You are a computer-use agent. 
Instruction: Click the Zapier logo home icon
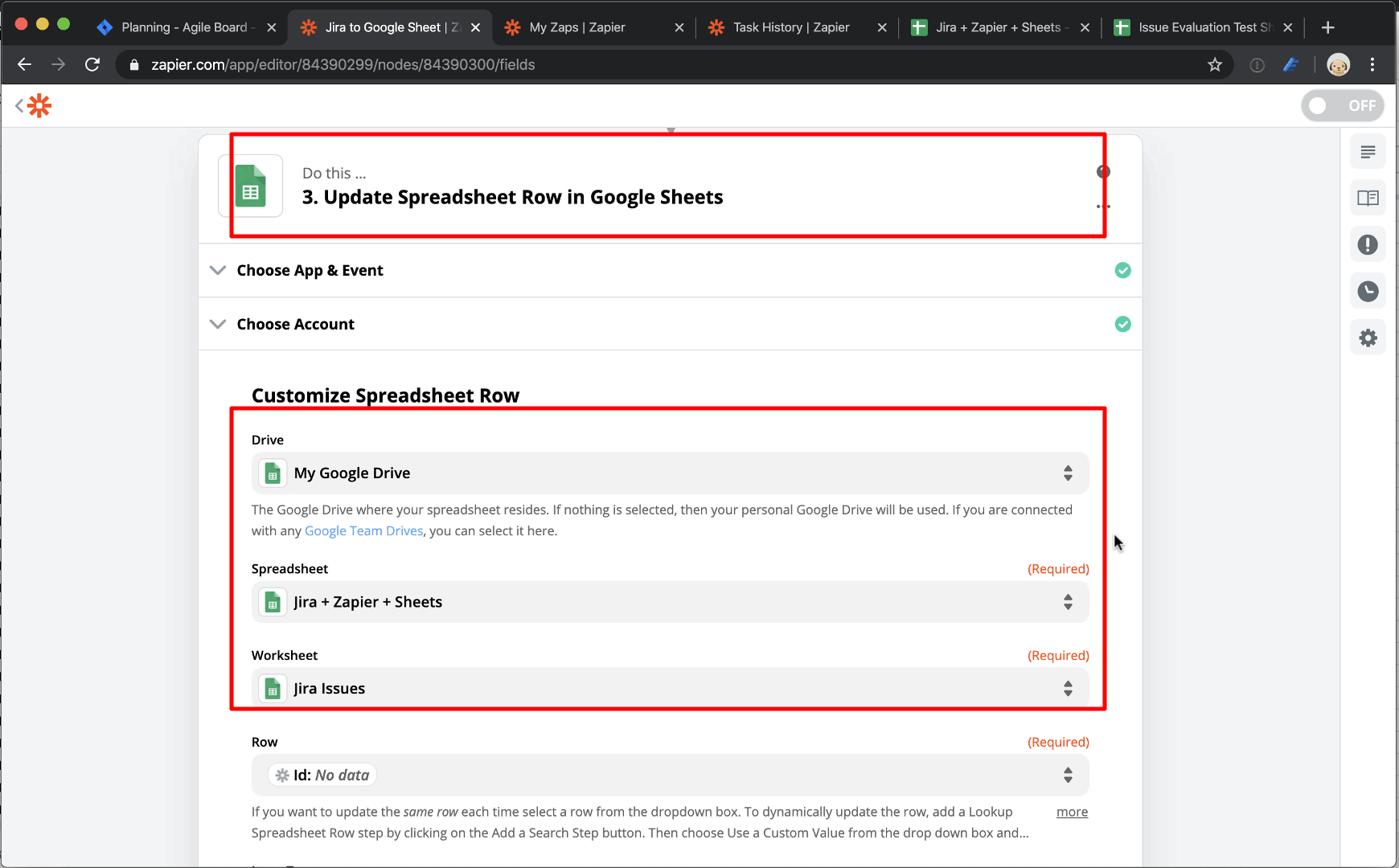pos(39,105)
